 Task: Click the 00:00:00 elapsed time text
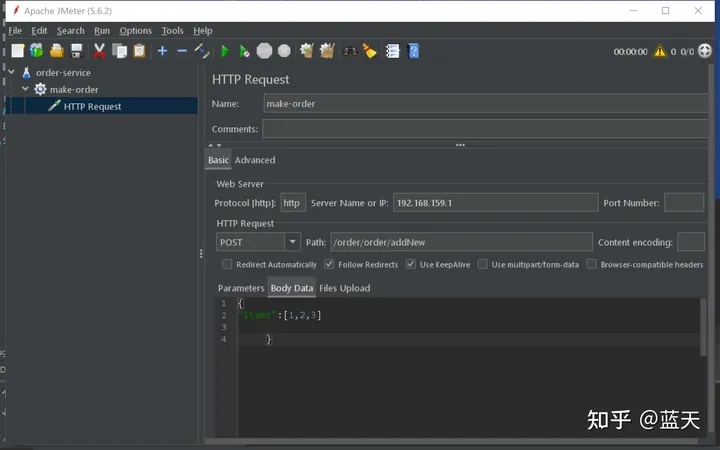point(630,51)
